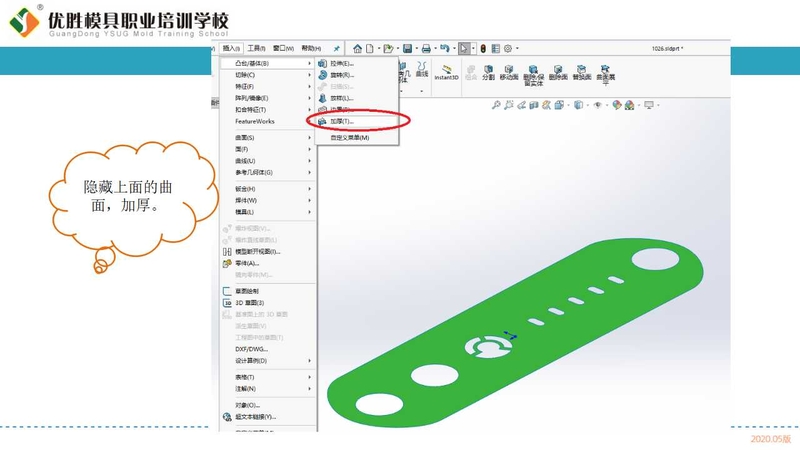Open the 帮助(H) menu
The height and width of the screenshot is (450, 800).
tap(311, 48)
